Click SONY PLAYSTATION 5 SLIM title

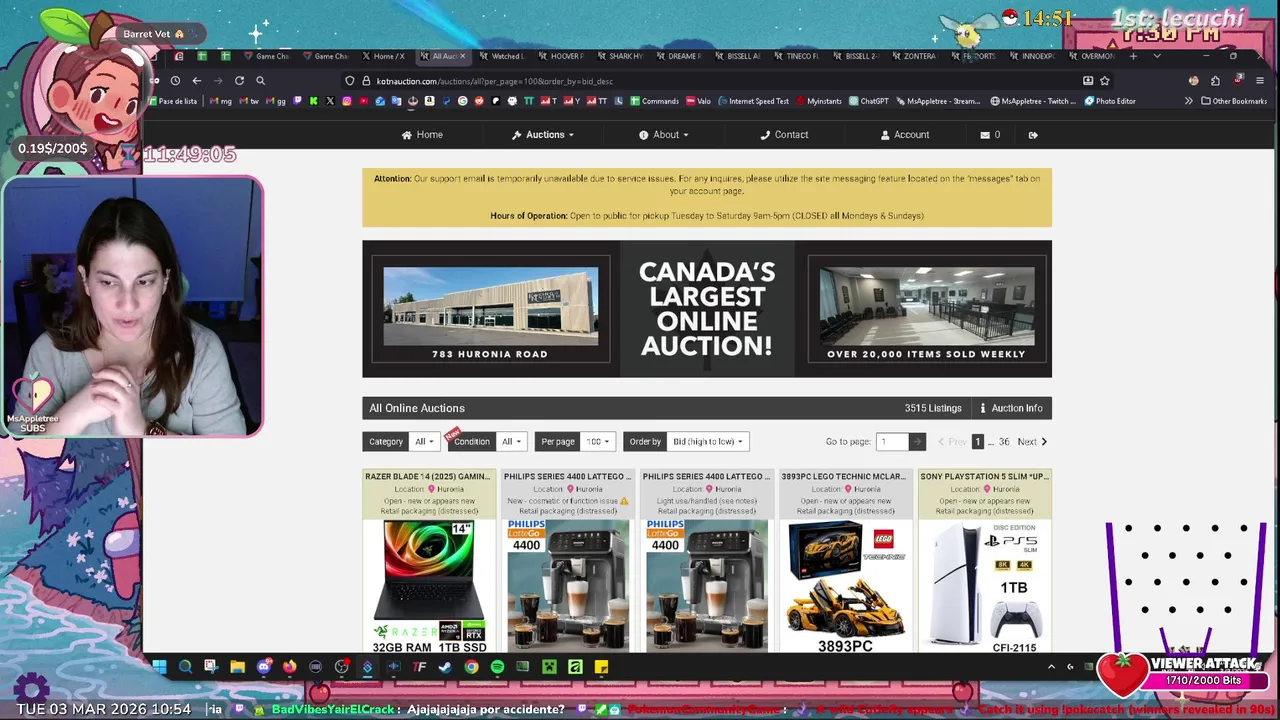pyautogui.click(x=984, y=477)
